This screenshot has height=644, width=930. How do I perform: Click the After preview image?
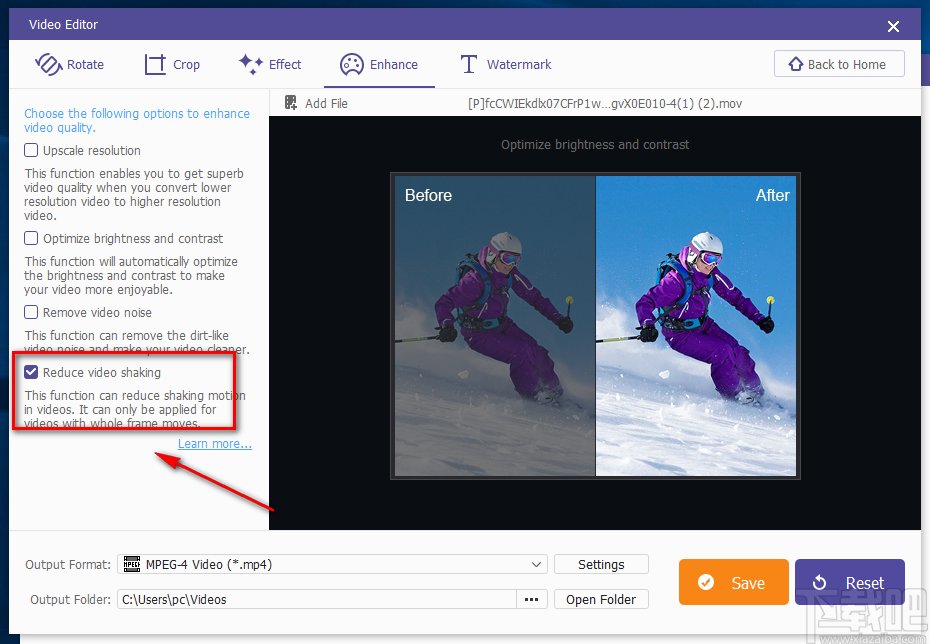(696, 326)
